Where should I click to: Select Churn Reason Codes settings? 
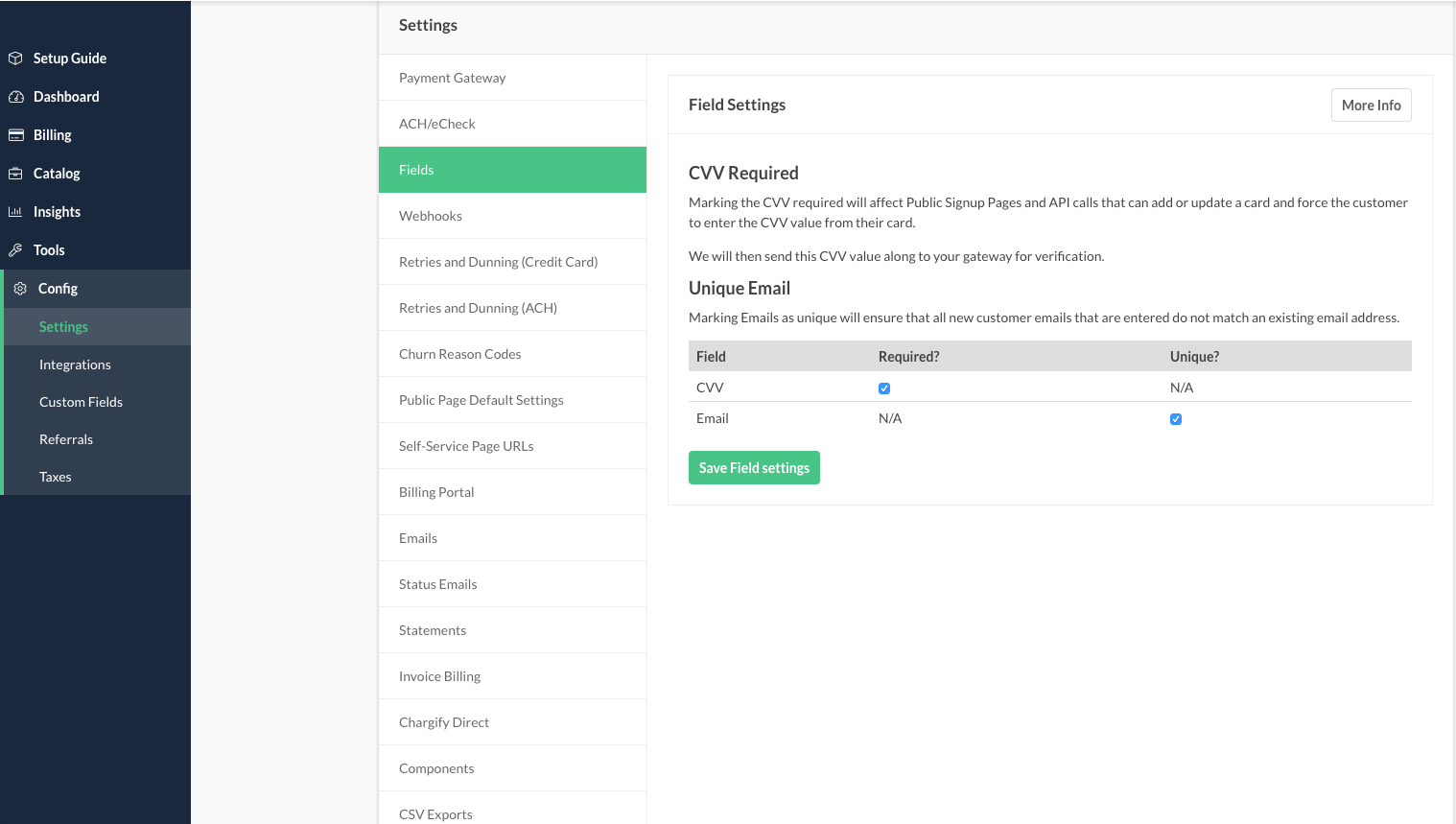[459, 354]
